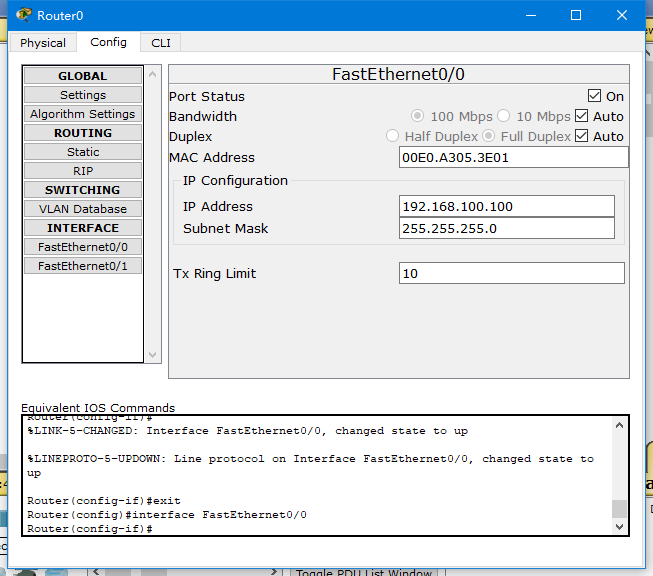This screenshot has height=576, width=653.
Task: Open VLAN Database
Action: tap(83, 209)
